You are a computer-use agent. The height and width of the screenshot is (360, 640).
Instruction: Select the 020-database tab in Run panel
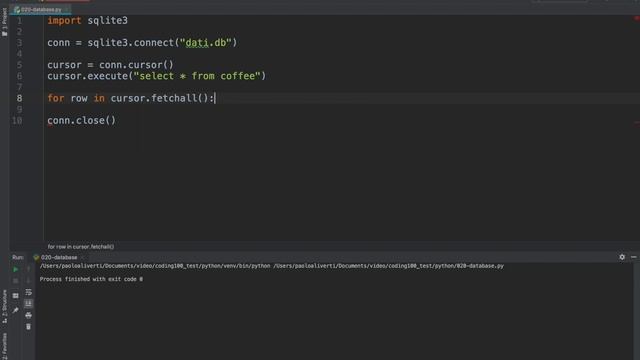click(x=59, y=257)
